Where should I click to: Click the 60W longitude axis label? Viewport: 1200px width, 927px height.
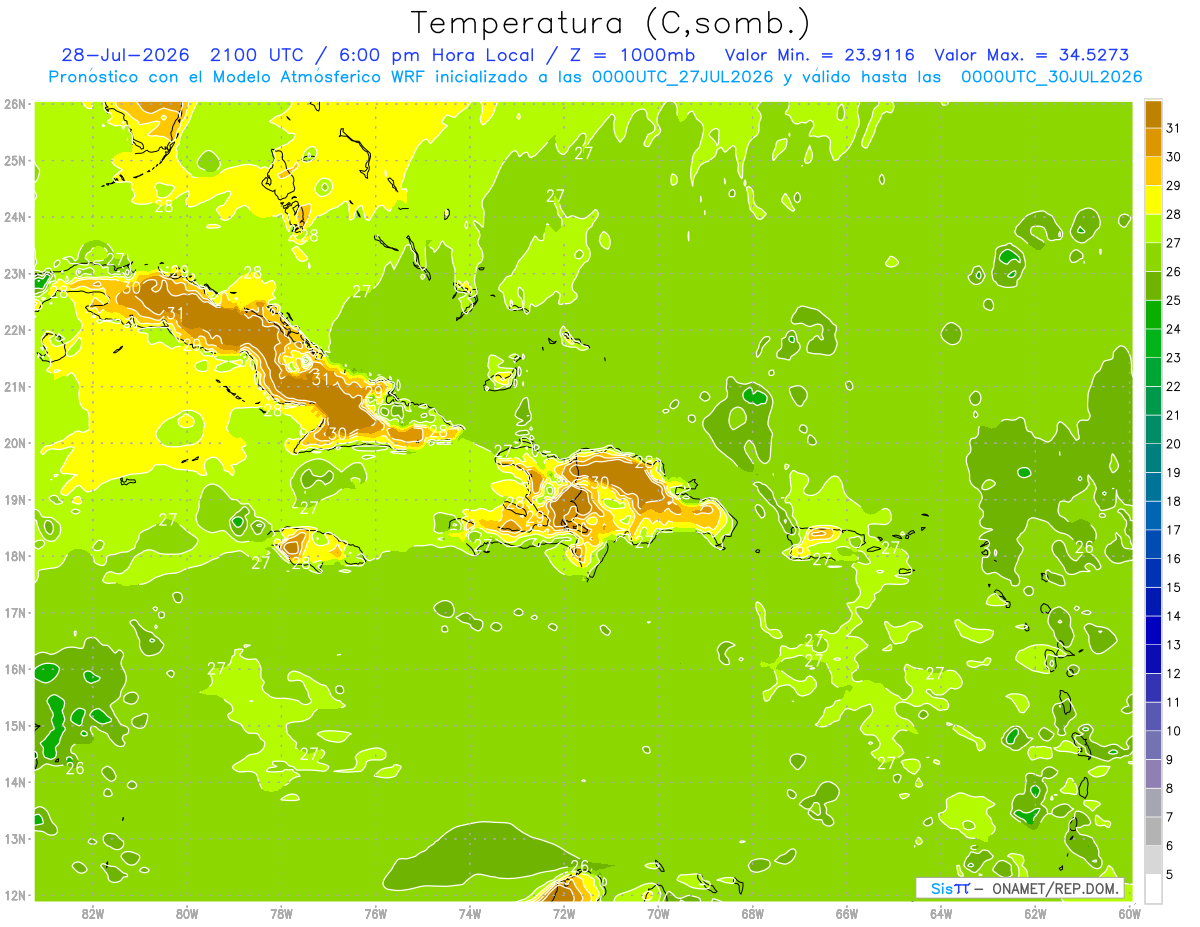(x=1129, y=913)
